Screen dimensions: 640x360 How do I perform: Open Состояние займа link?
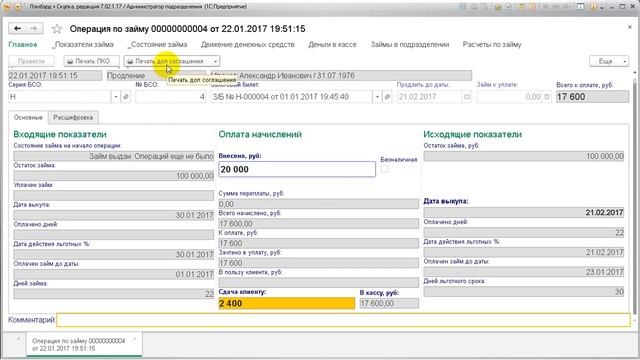(x=158, y=44)
